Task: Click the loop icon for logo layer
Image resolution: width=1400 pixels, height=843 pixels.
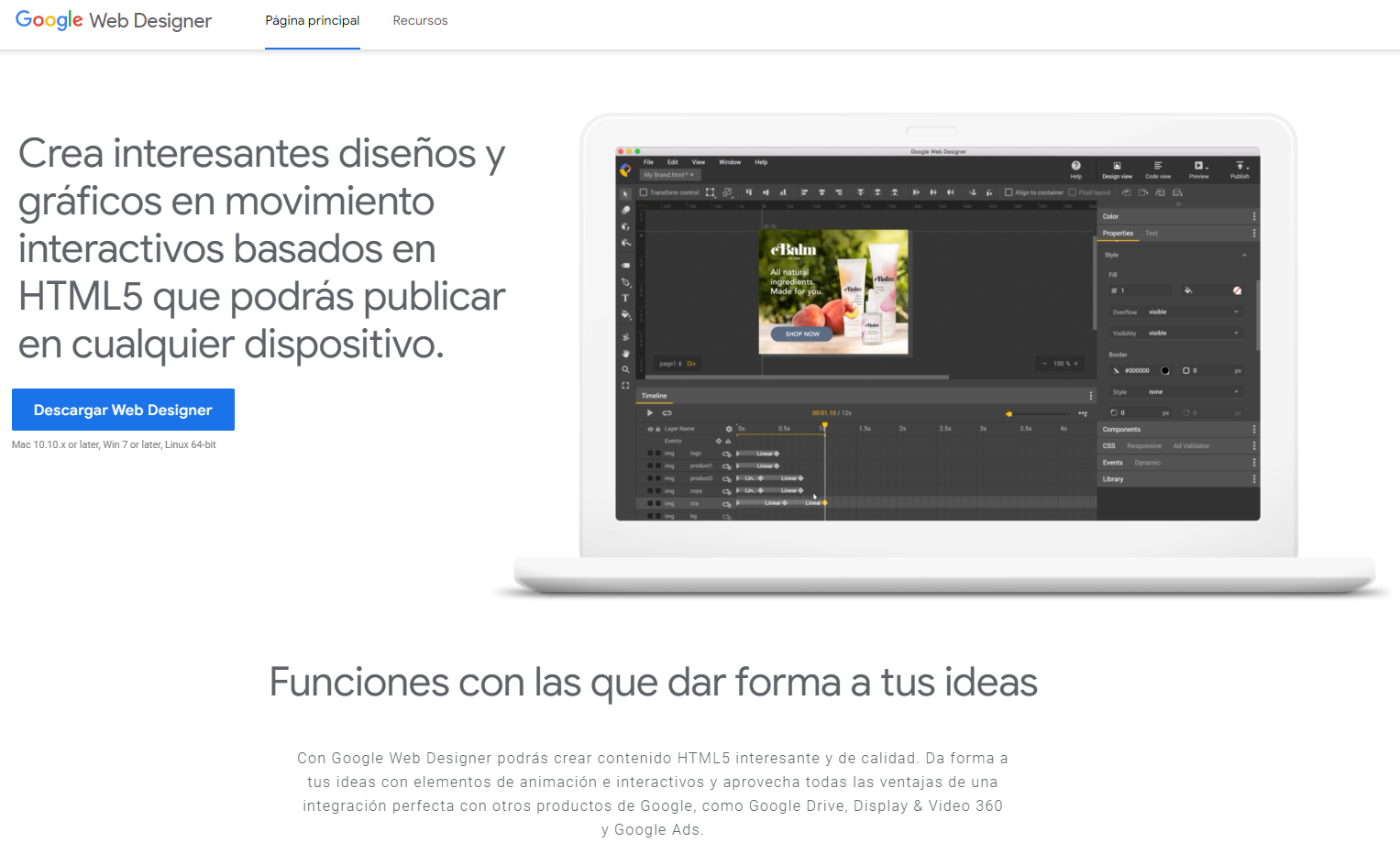Action: pos(727,454)
